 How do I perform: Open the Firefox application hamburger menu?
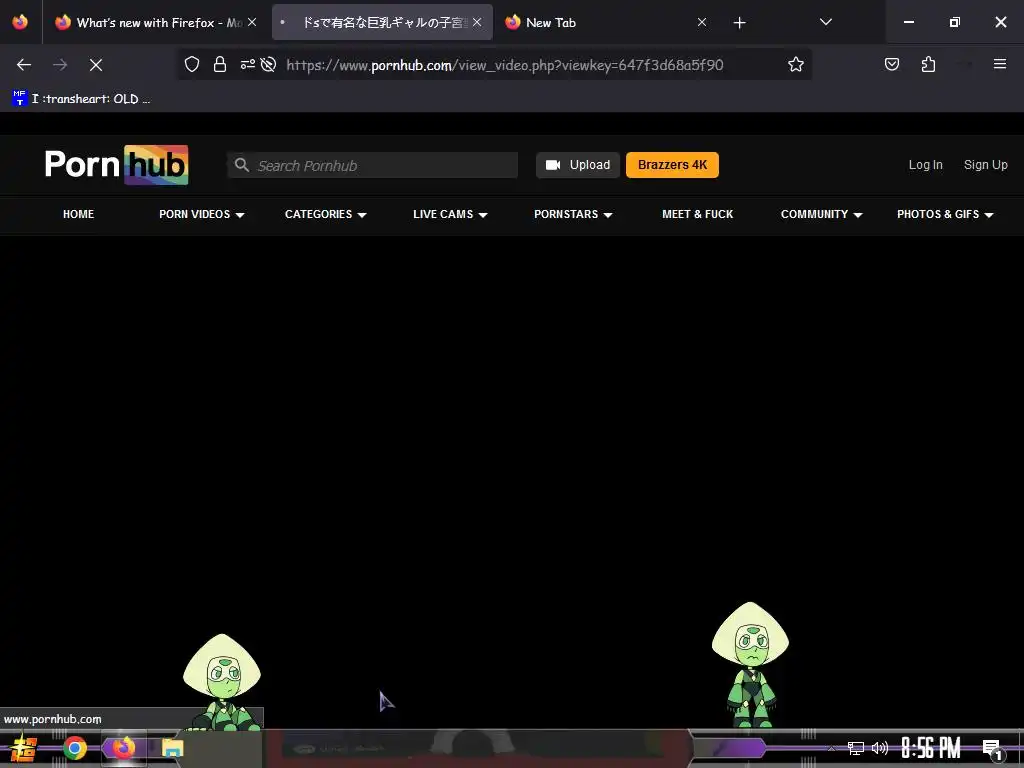tap(1000, 64)
